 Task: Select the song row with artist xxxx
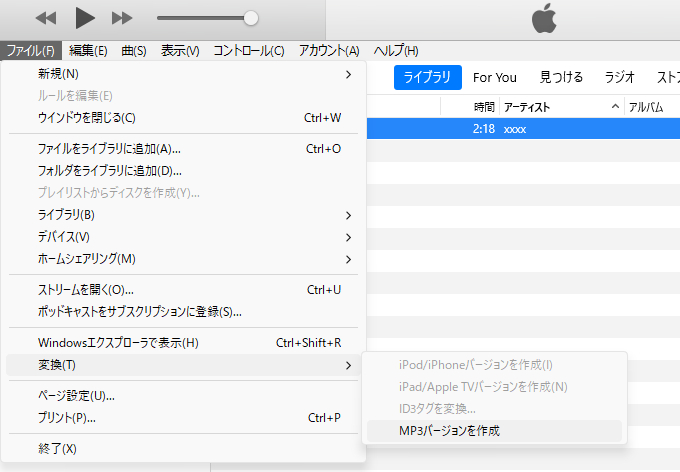(x=523, y=129)
